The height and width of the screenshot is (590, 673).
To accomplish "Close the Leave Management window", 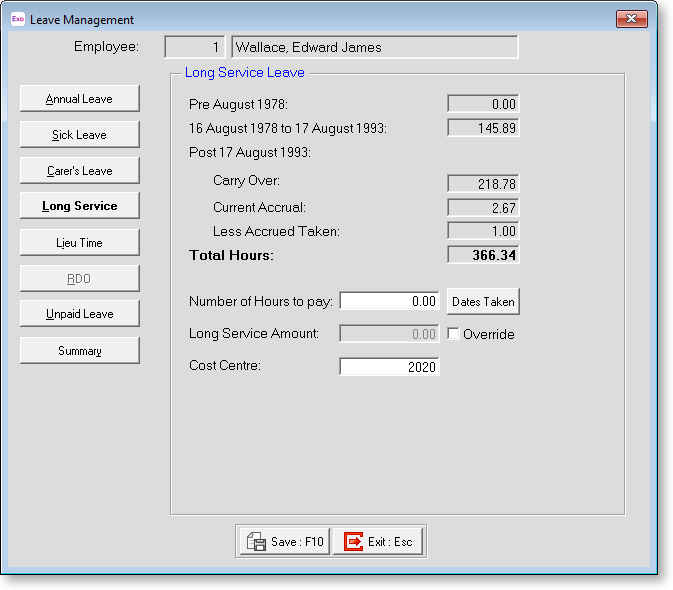I will [631, 19].
